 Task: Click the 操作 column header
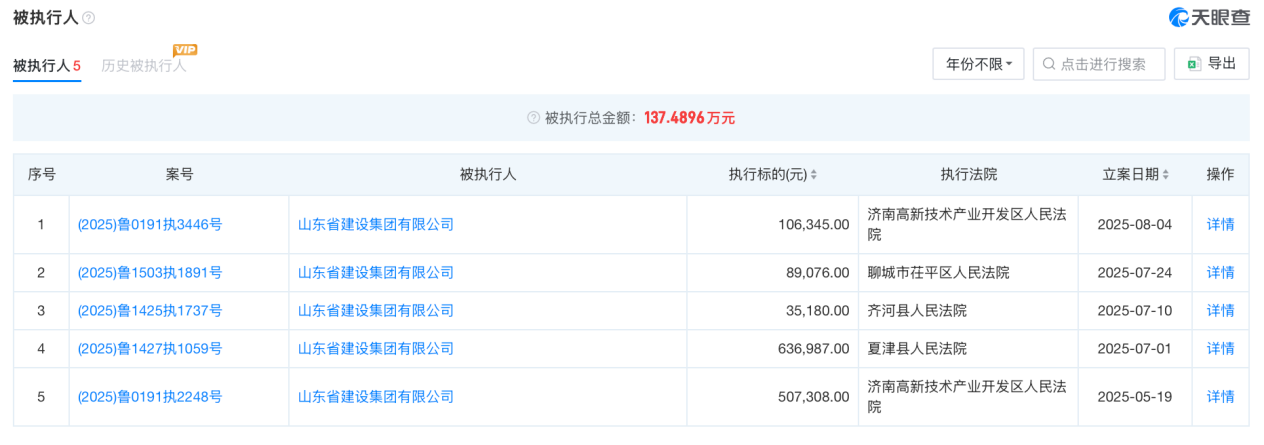tap(1220, 175)
